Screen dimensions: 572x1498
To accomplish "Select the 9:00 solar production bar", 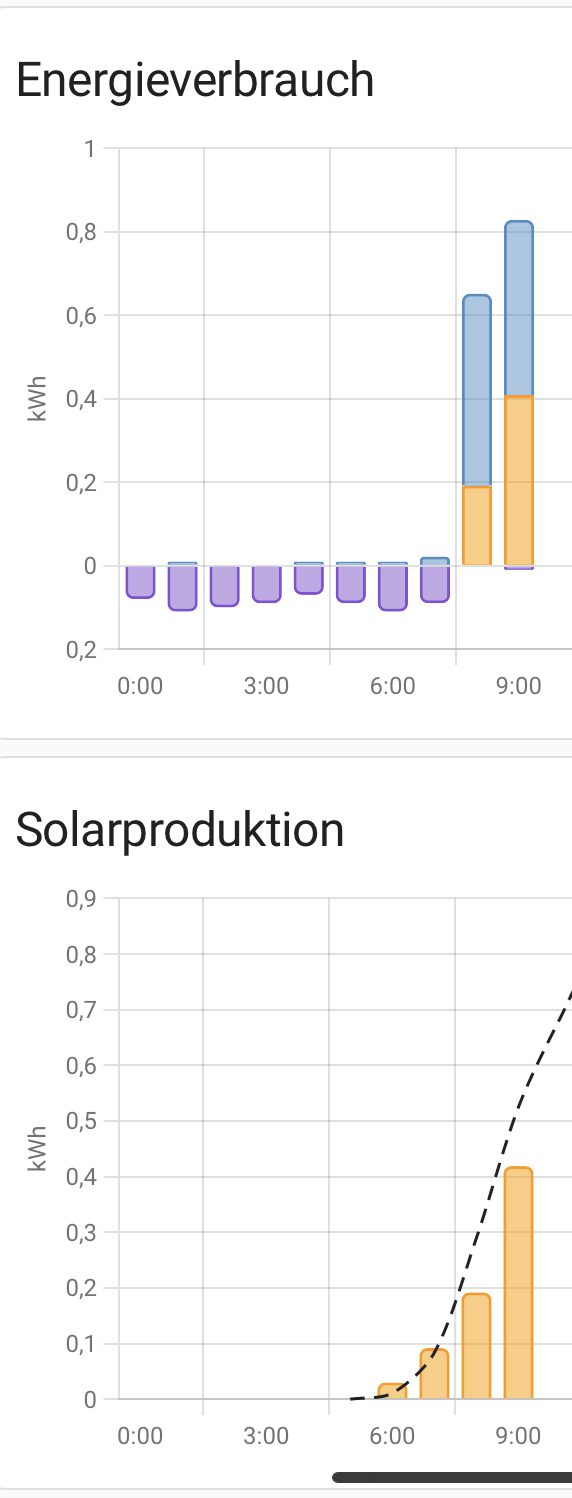I will tap(519, 1283).
